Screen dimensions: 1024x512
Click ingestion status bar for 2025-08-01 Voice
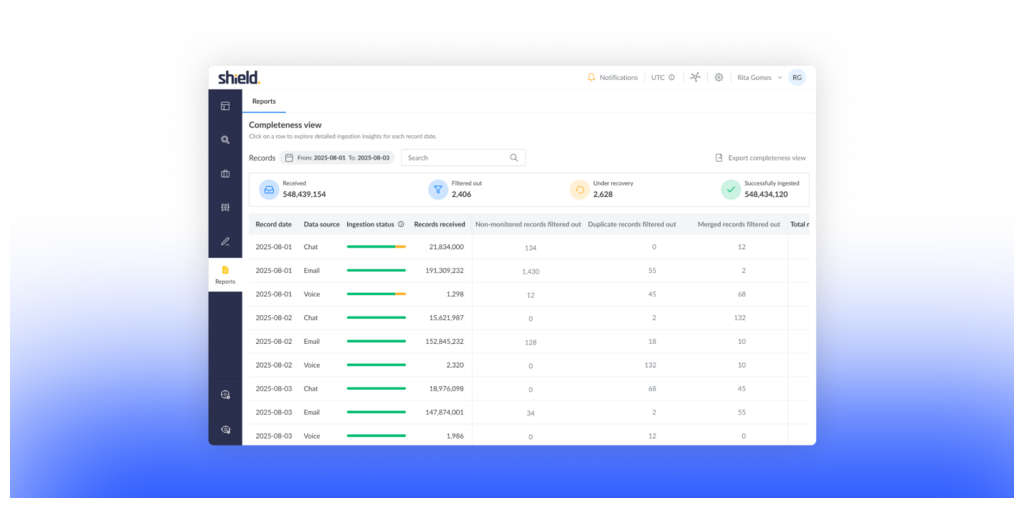pyautogui.click(x=376, y=294)
